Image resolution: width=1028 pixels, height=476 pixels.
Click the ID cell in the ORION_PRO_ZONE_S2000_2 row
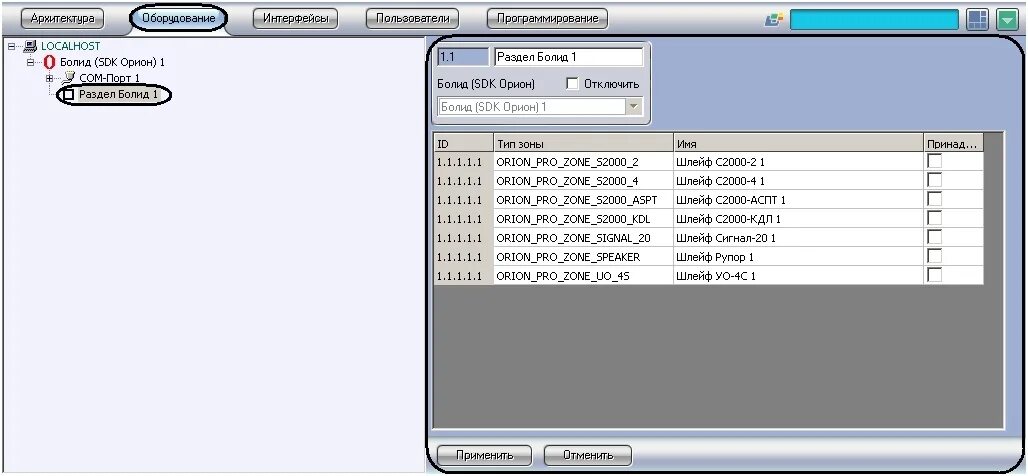click(464, 161)
